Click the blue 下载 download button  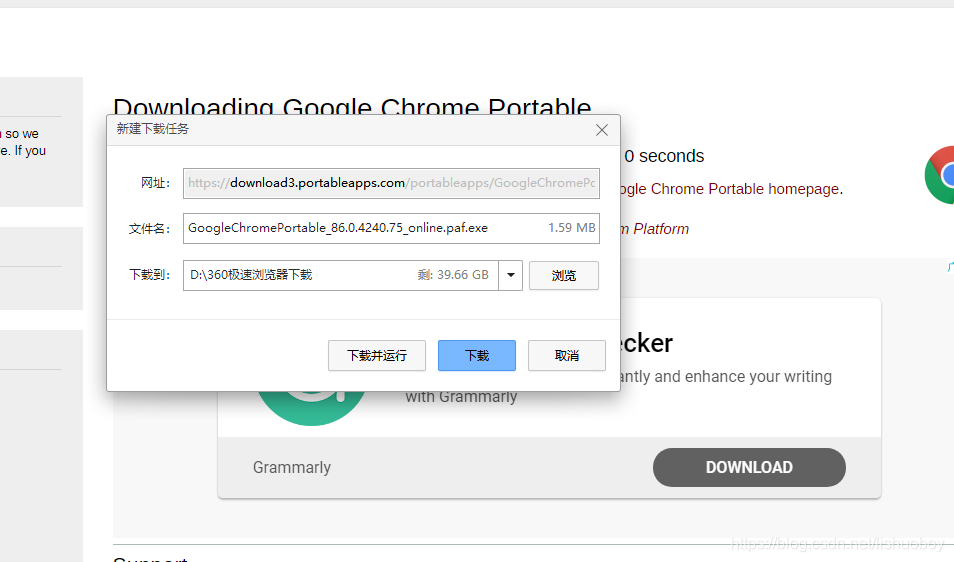(x=476, y=355)
